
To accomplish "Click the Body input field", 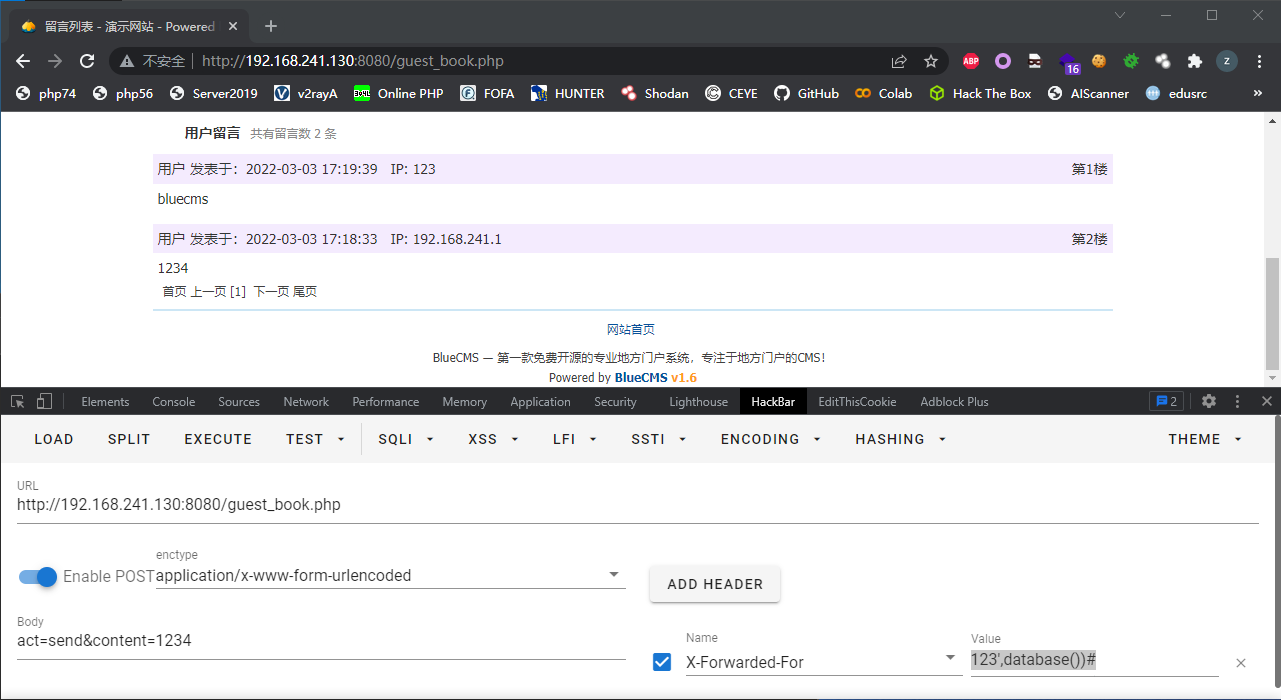I will (321, 640).
